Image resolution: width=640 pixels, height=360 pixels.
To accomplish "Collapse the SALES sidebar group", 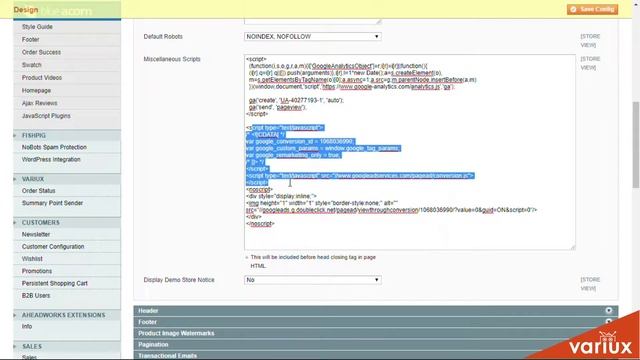I will (32, 347).
